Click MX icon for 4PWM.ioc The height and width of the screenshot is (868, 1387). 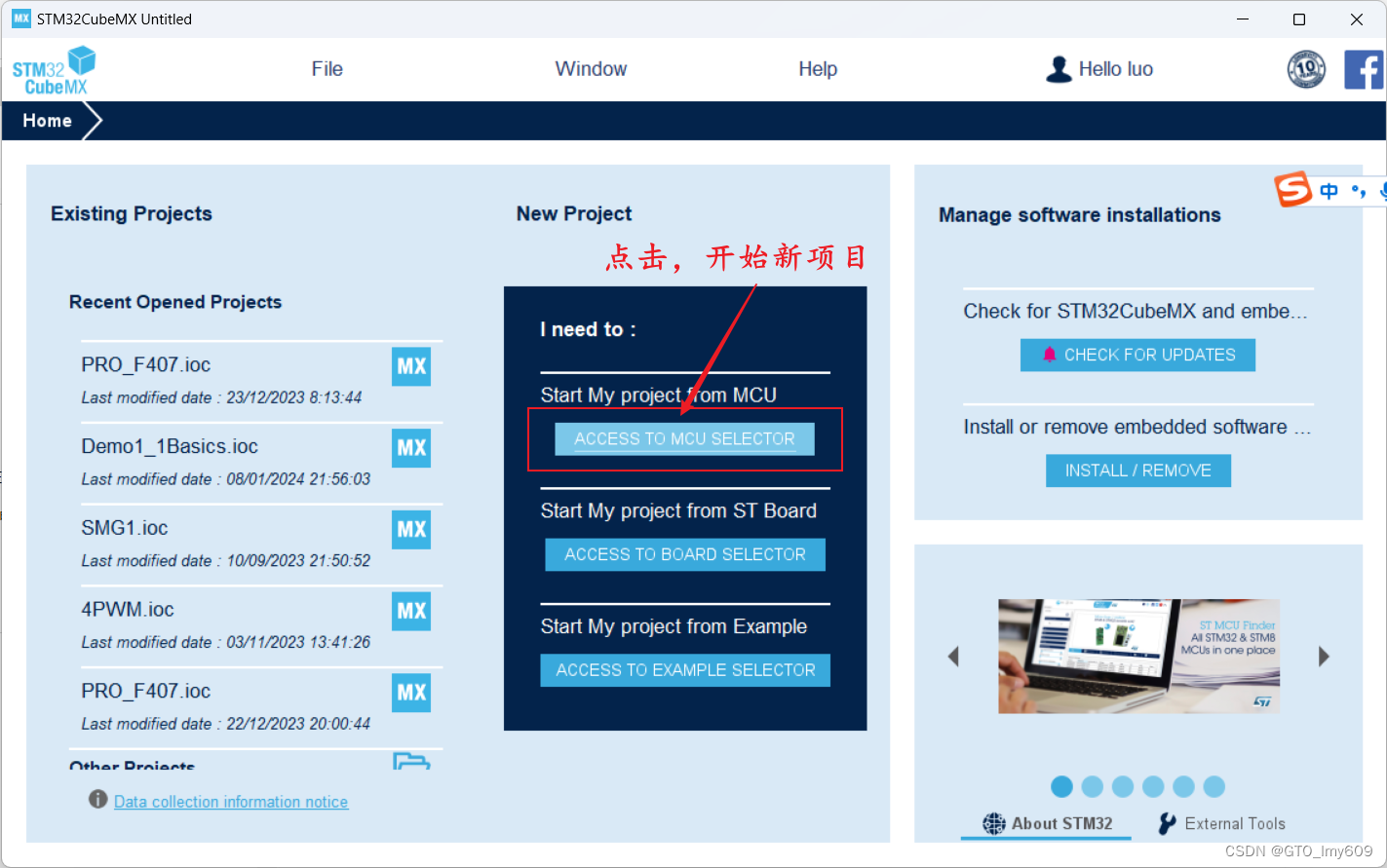[411, 611]
